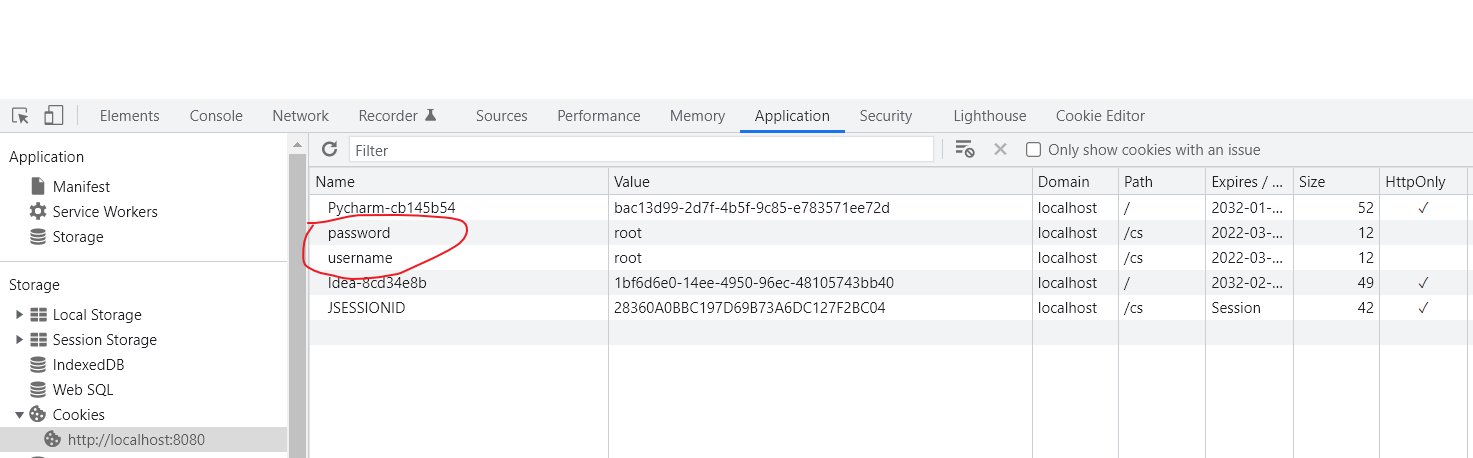Toggle the device toolbar icon

click(x=54, y=116)
